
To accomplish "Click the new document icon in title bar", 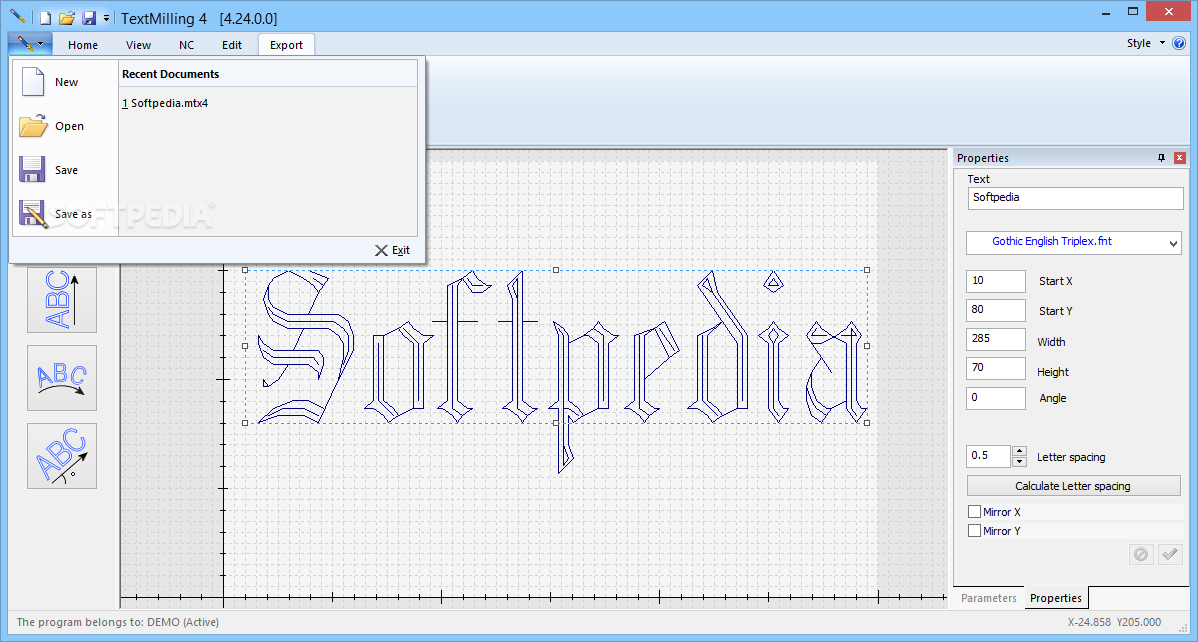I will click(x=47, y=18).
